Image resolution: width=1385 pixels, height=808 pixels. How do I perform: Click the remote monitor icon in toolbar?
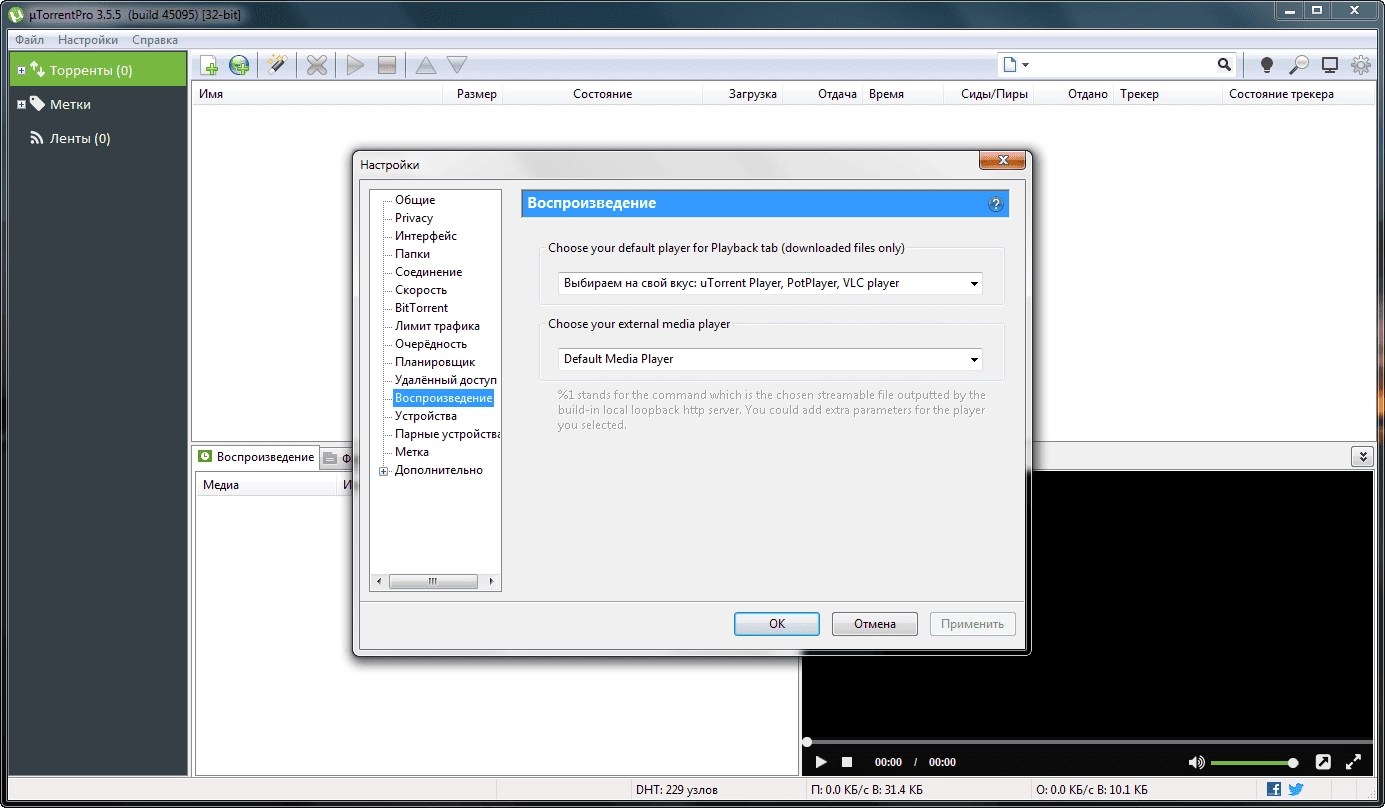(x=1330, y=65)
